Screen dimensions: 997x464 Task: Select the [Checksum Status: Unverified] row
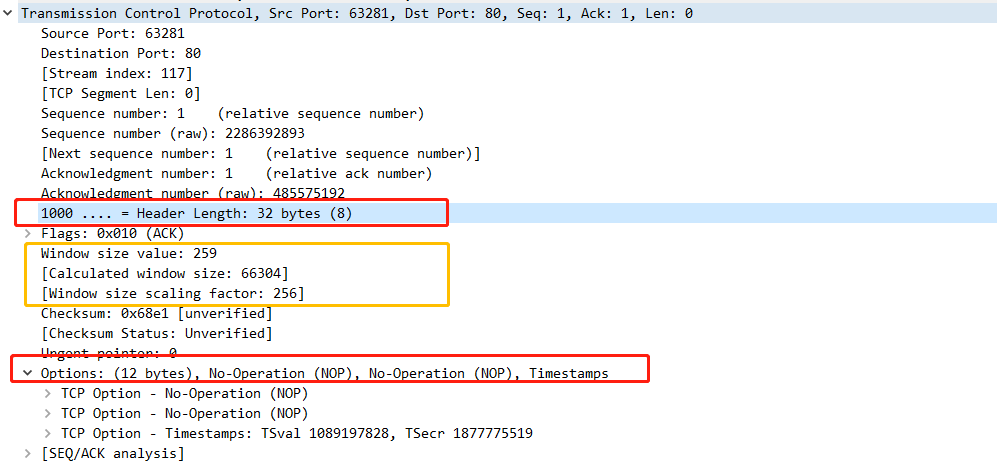[x=156, y=333]
